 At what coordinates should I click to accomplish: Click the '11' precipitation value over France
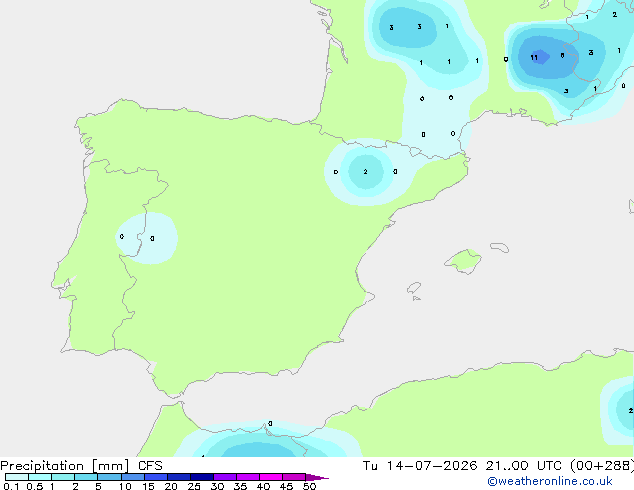pyautogui.click(x=534, y=57)
